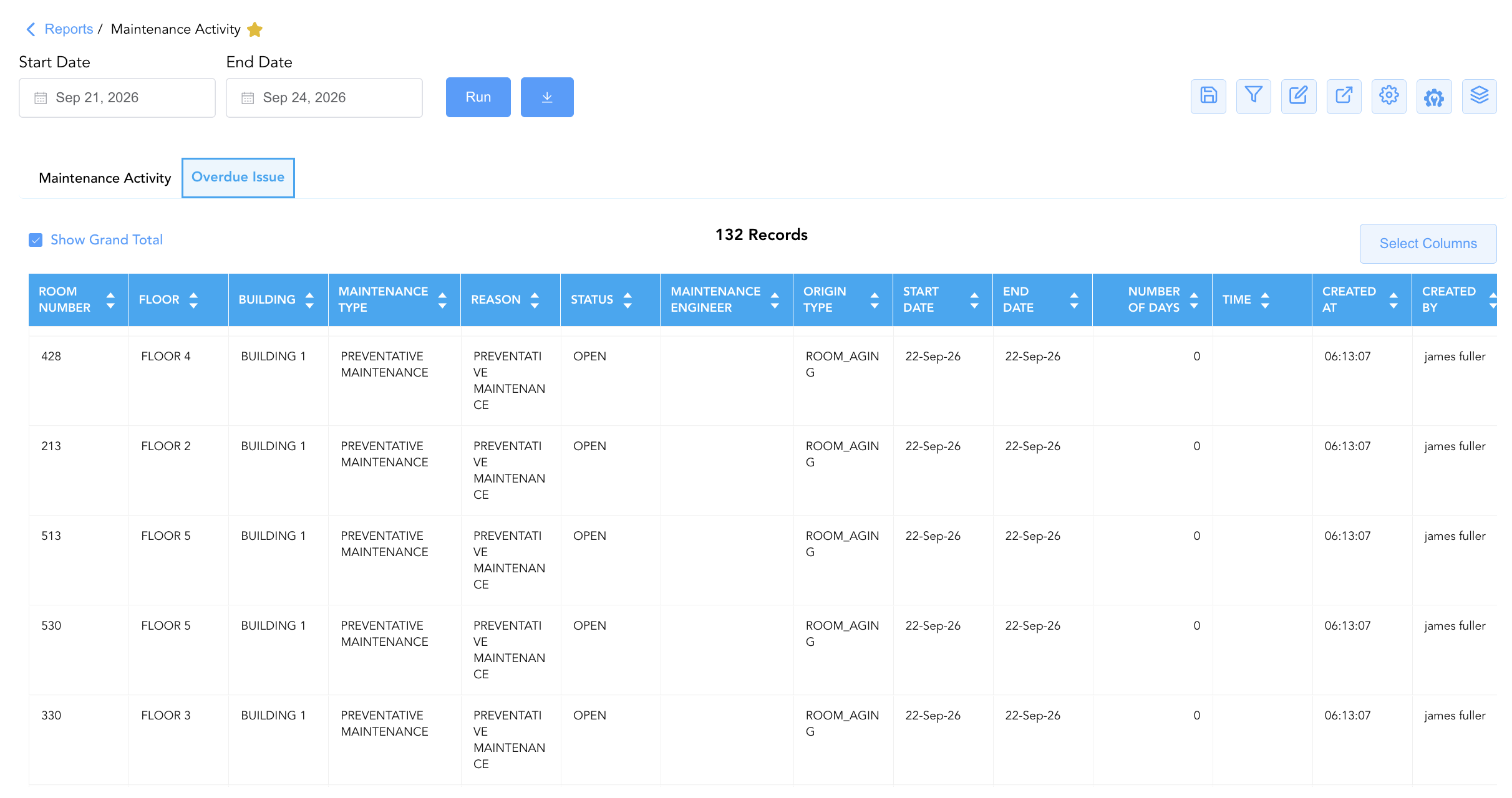Screen dimensions: 1512x798
Task: Open the settings gear icon
Action: (x=1389, y=97)
